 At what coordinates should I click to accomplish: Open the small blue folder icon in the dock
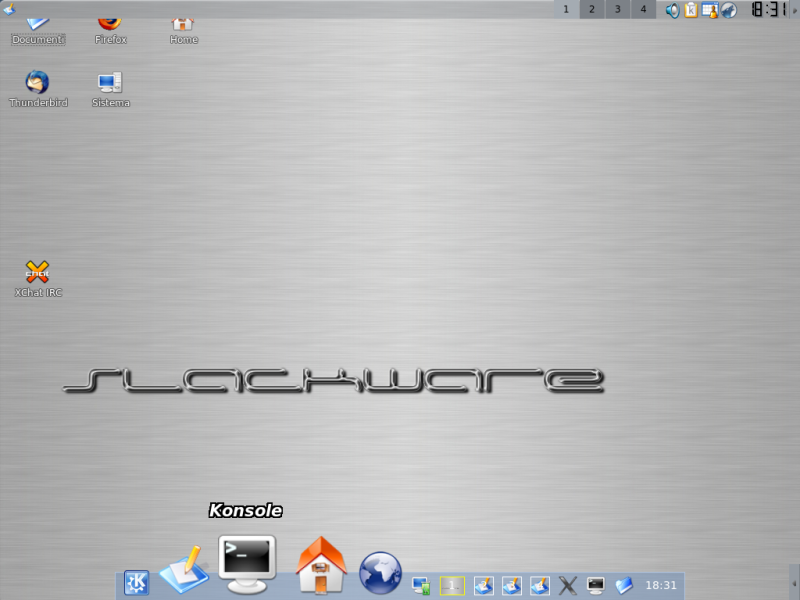[623, 585]
